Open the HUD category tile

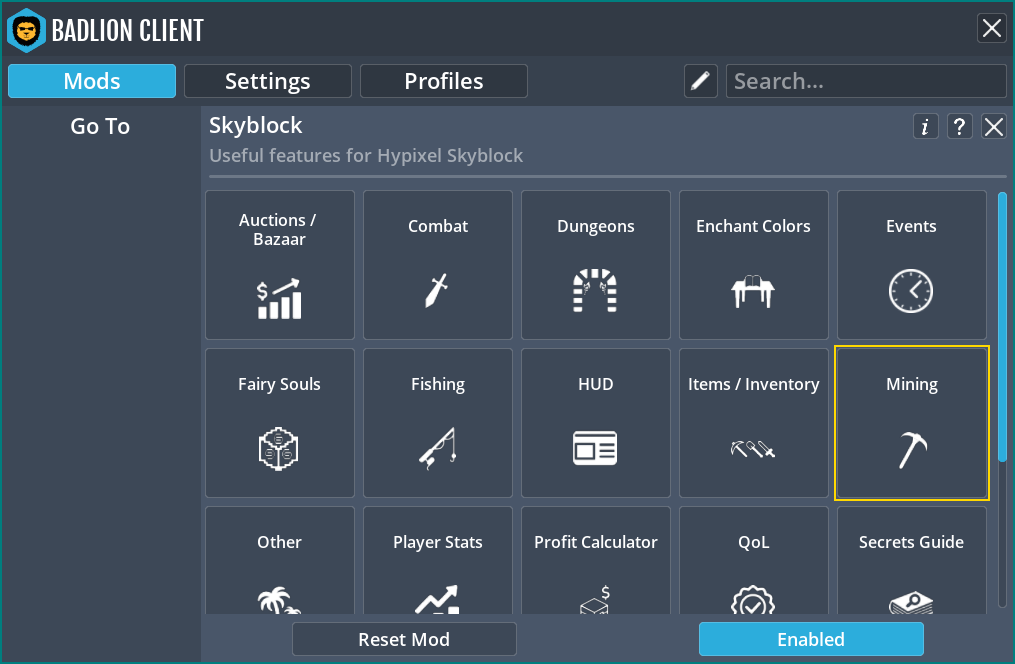pos(596,423)
